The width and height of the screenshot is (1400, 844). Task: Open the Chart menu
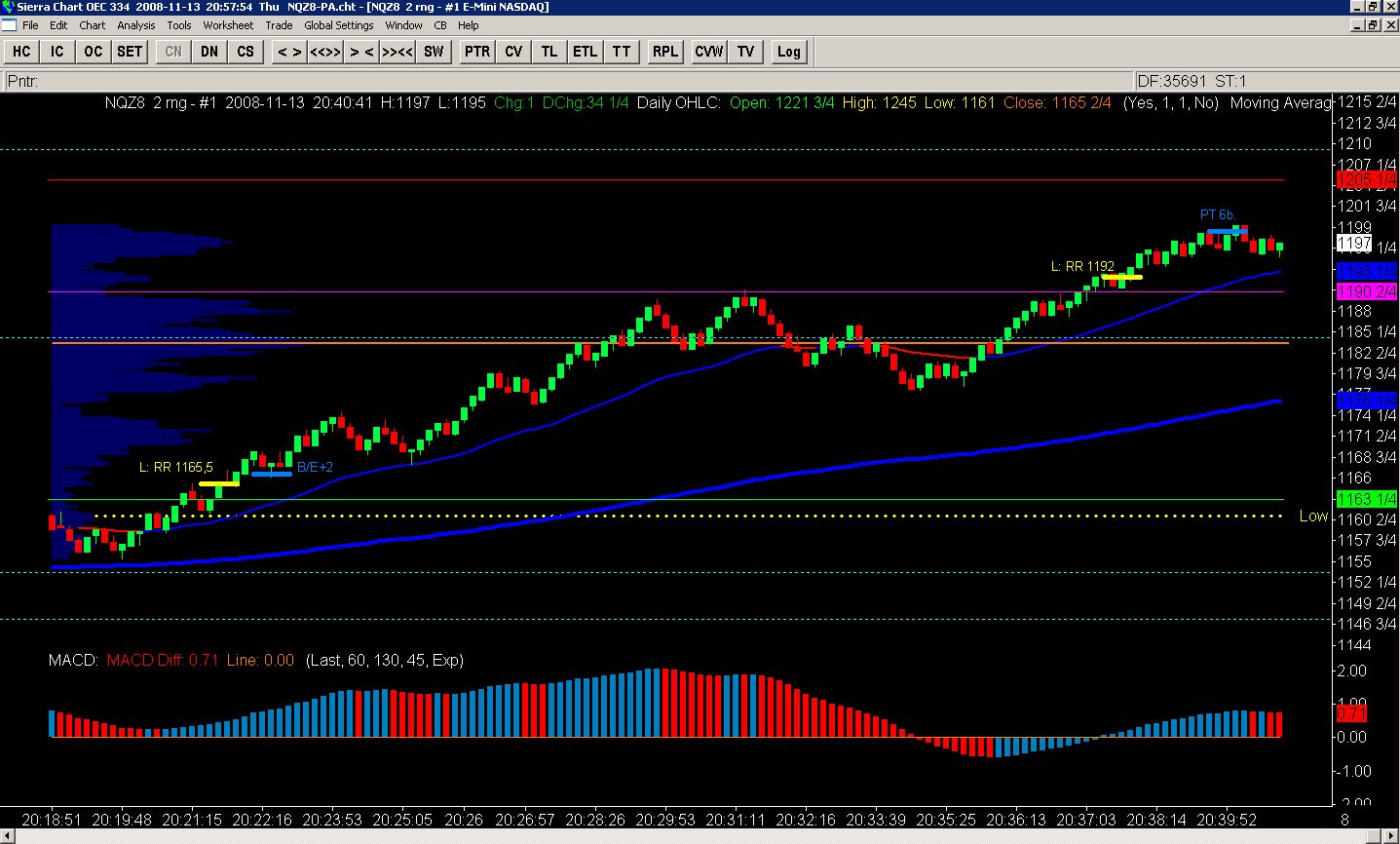click(93, 25)
